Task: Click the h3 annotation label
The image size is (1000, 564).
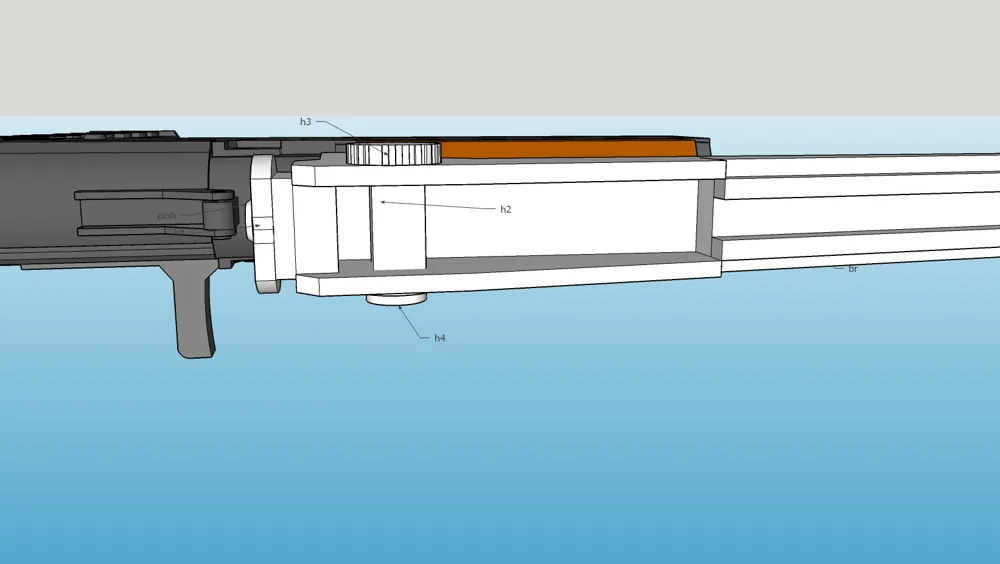Action: 305,122
